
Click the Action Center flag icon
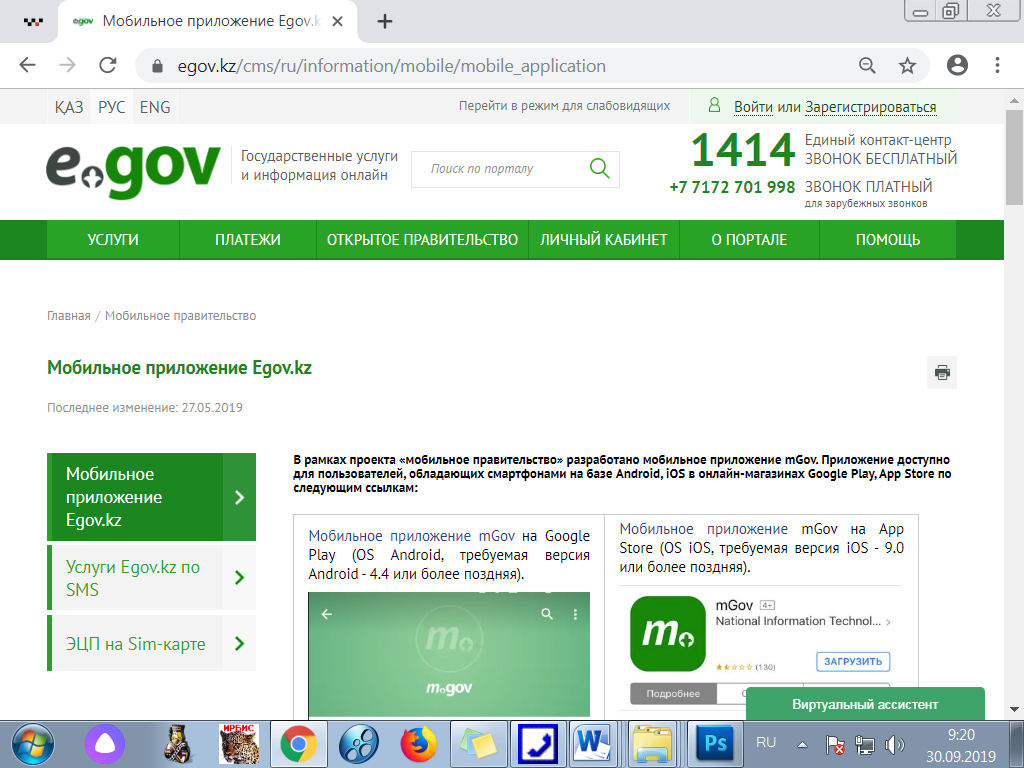[835, 744]
